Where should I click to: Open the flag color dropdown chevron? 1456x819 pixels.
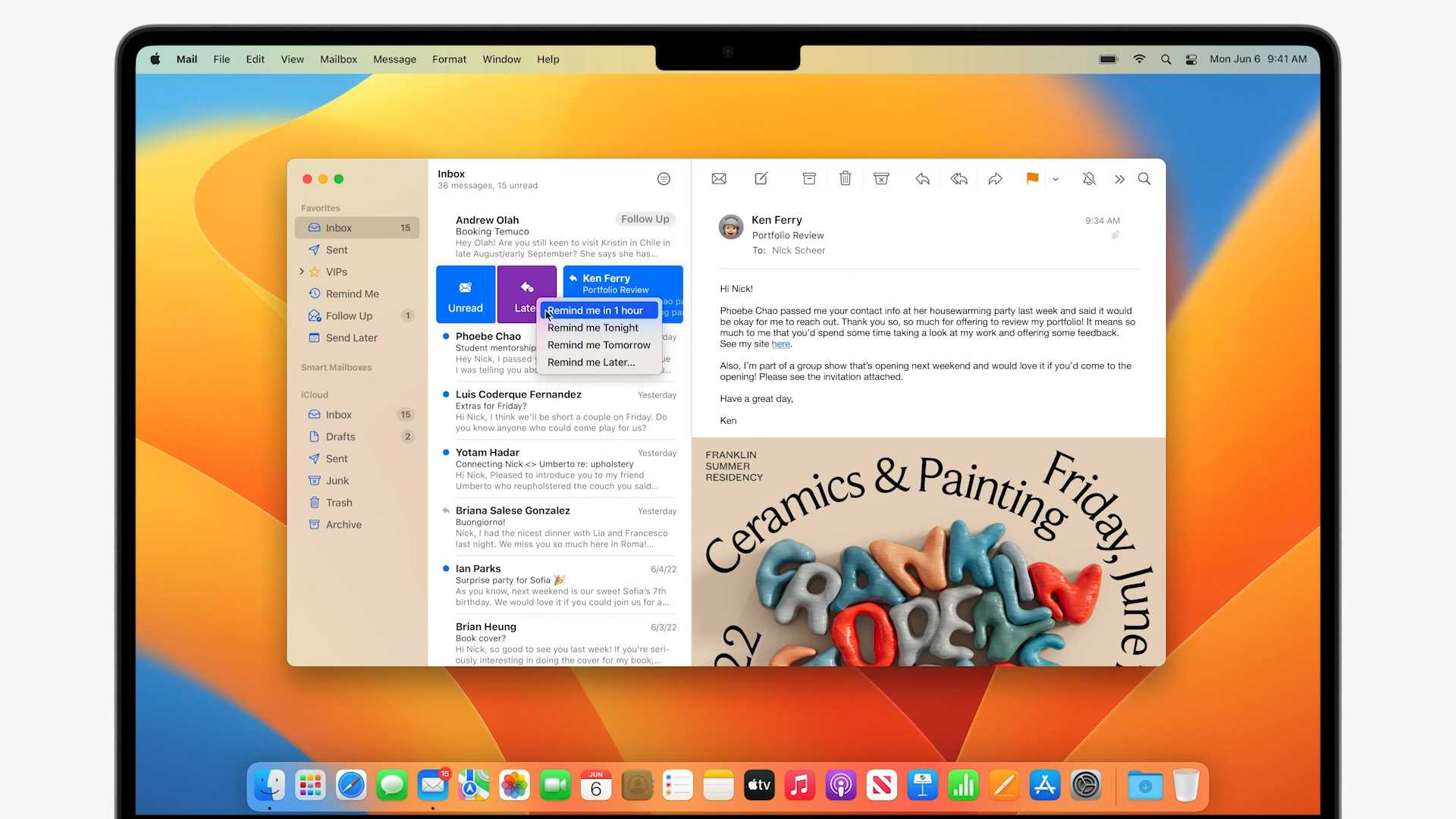pos(1055,180)
